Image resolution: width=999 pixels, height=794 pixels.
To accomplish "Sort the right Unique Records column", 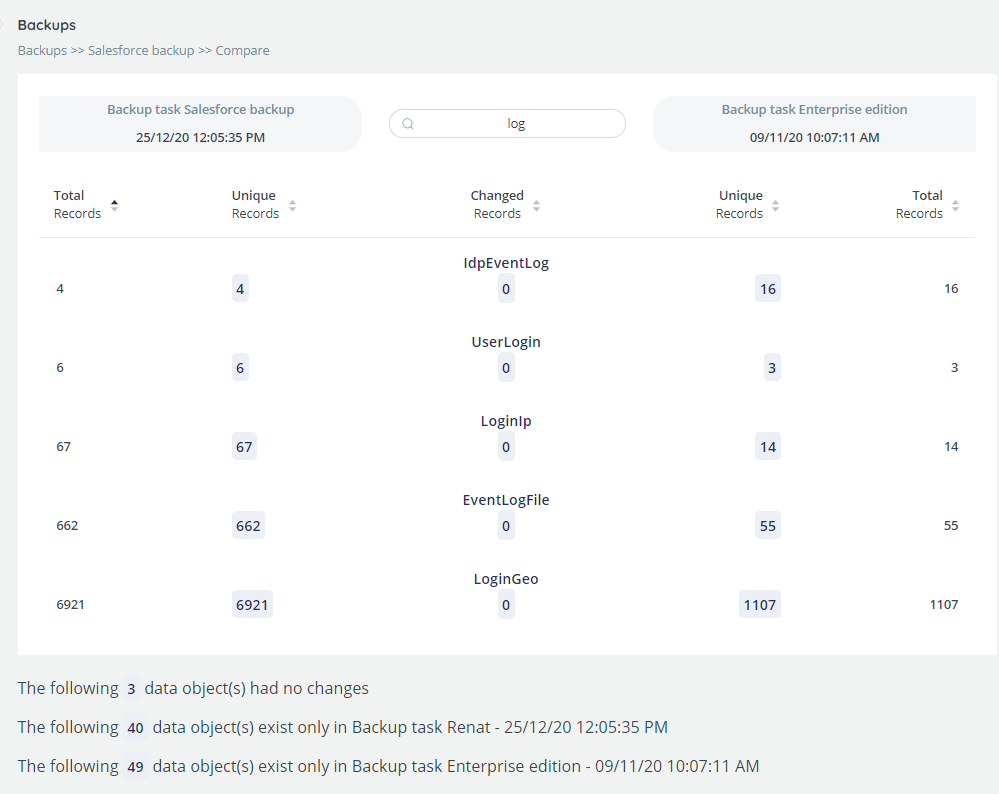I will click(775, 205).
